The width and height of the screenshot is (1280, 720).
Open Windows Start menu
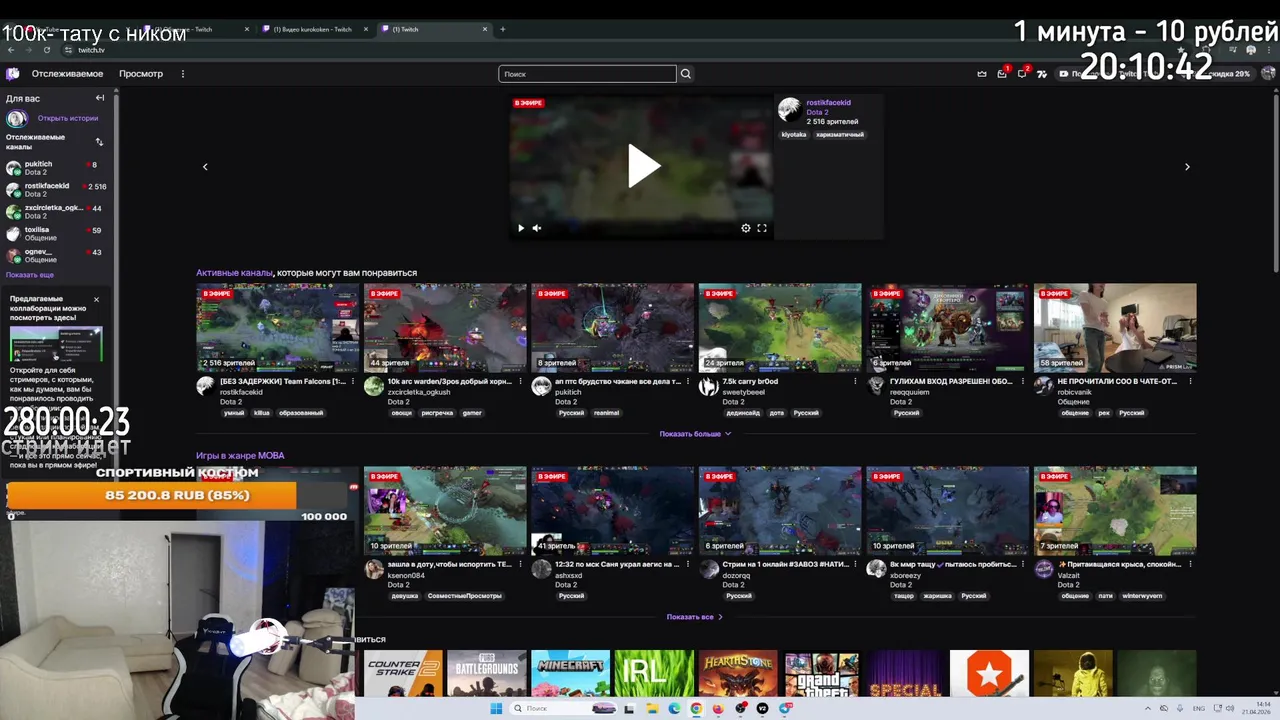coord(496,708)
